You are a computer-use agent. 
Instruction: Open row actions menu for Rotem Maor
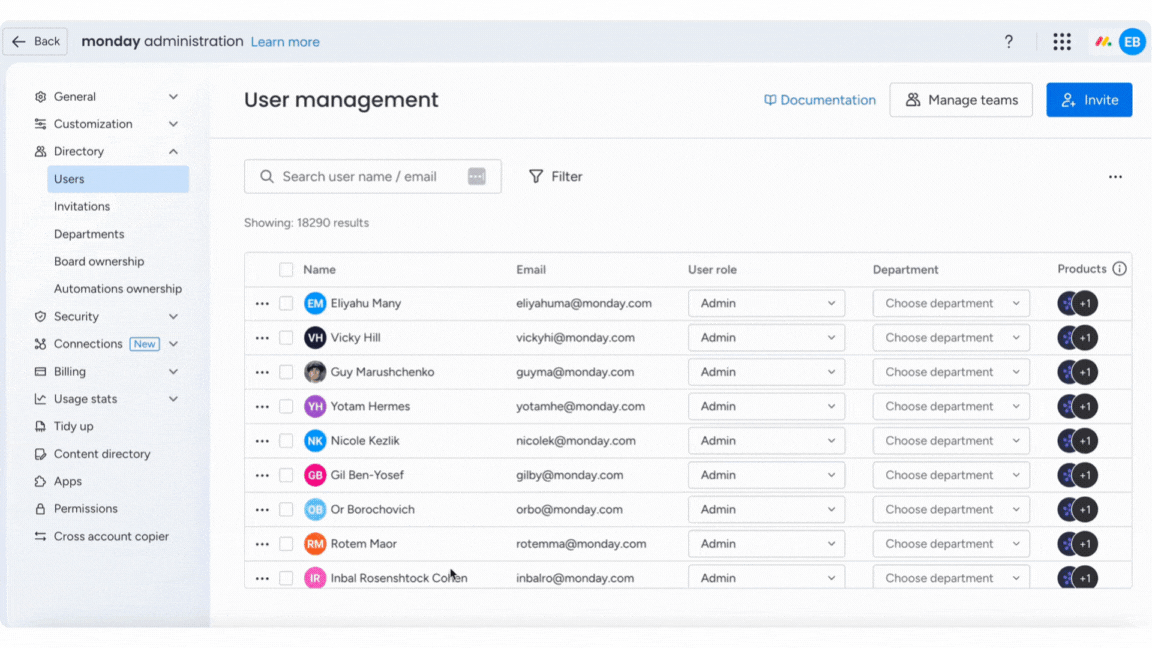tap(262, 544)
